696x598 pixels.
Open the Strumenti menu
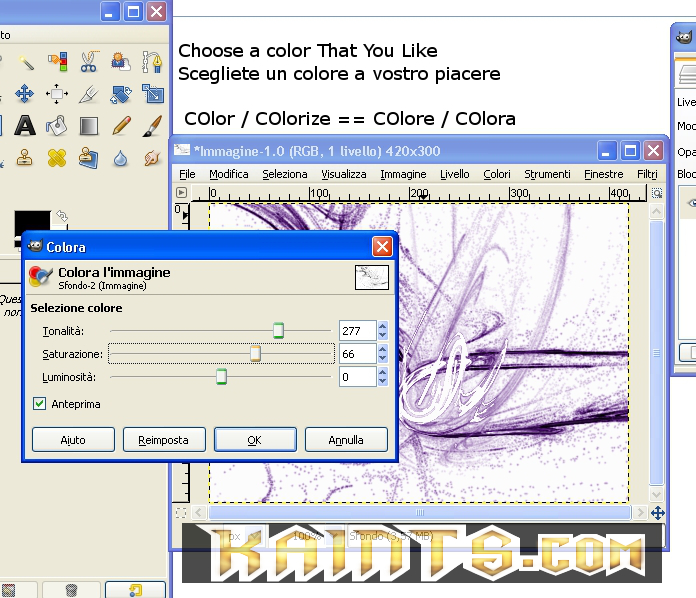547,174
